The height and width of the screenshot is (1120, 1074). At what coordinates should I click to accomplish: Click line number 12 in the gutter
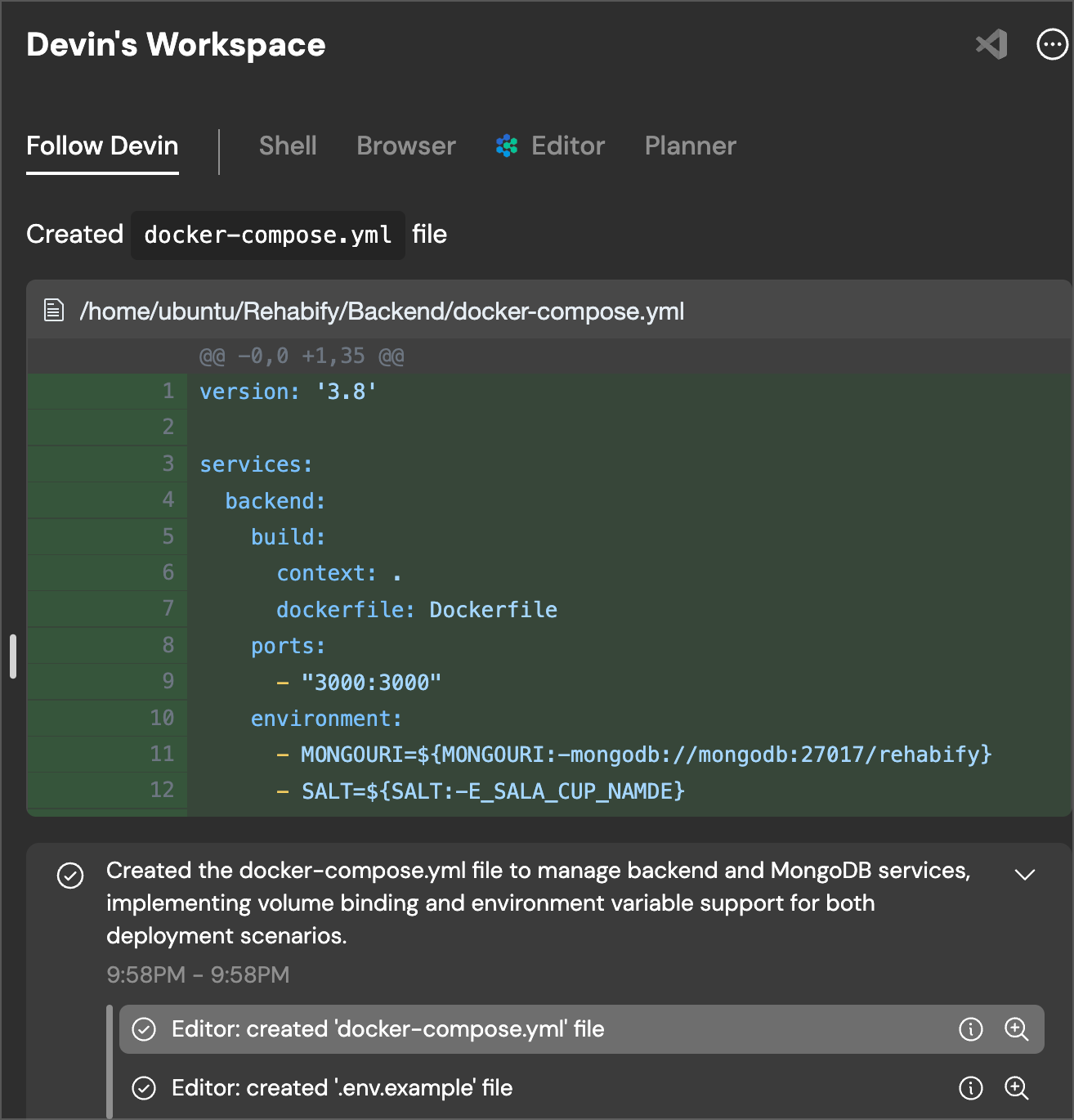[x=162, y=790]
